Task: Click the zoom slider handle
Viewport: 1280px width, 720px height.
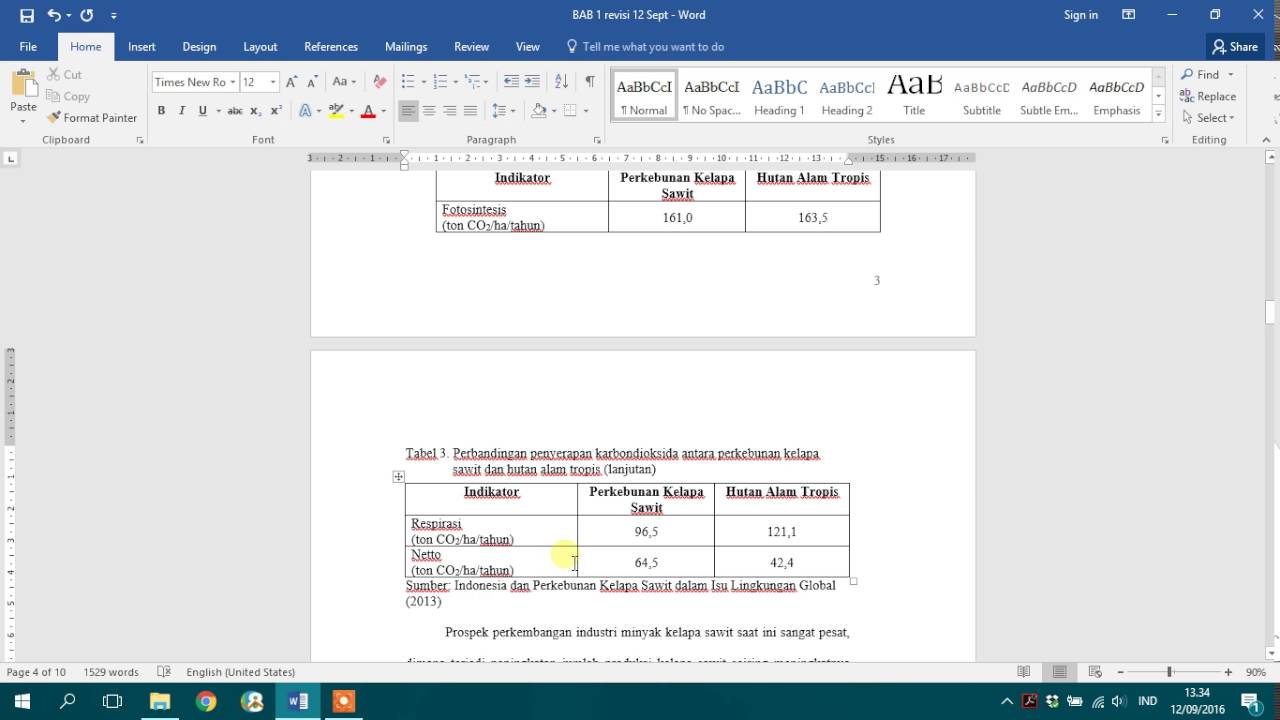Action: (1169, 672)
